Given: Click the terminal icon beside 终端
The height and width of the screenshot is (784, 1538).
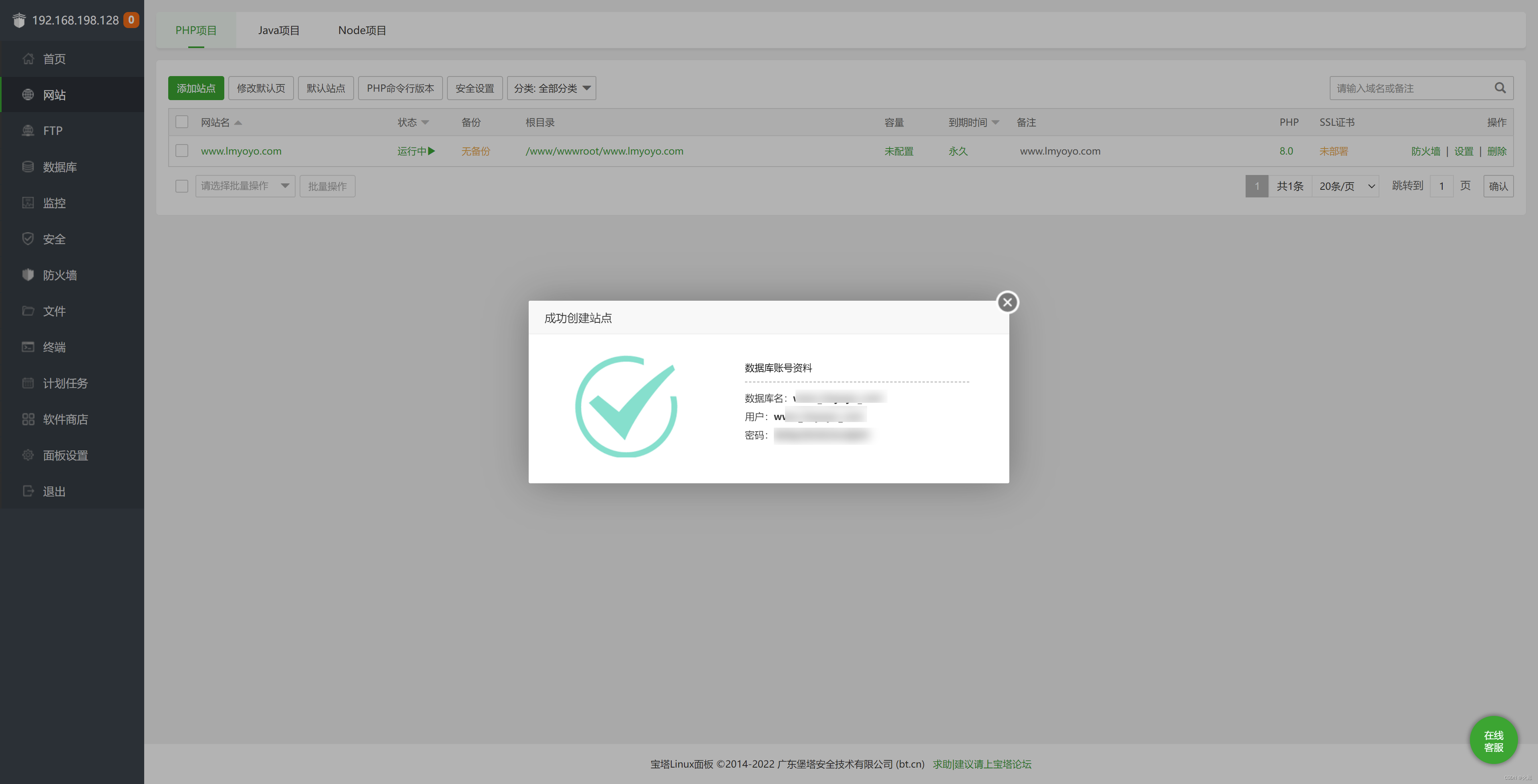Looking at the screenshot, I should click(x=28, y=346).
